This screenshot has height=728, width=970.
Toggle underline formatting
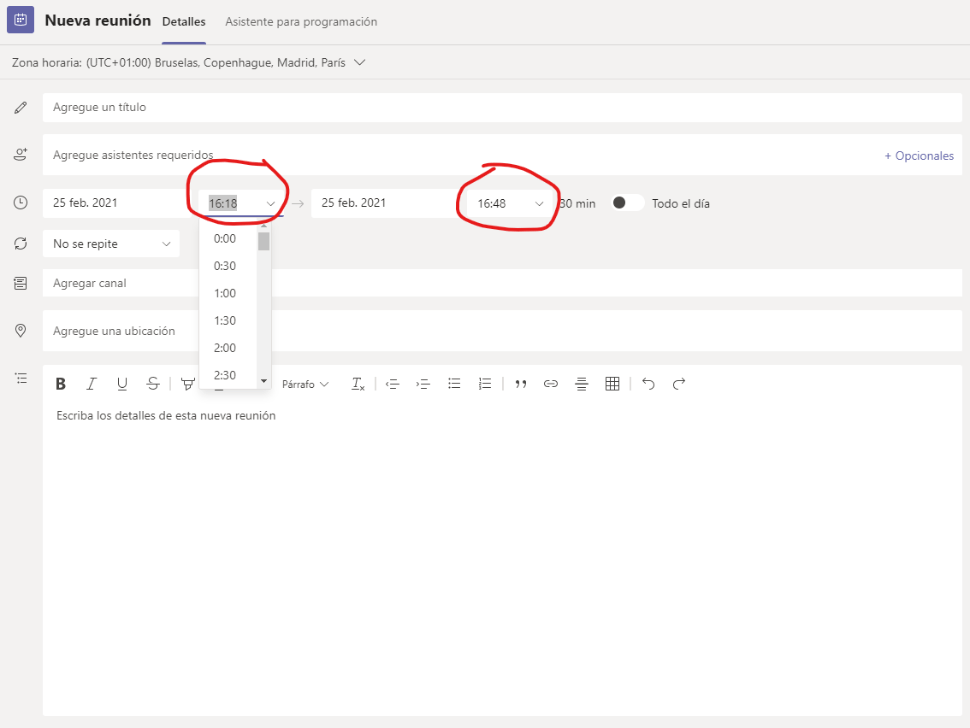coord(122,384)
